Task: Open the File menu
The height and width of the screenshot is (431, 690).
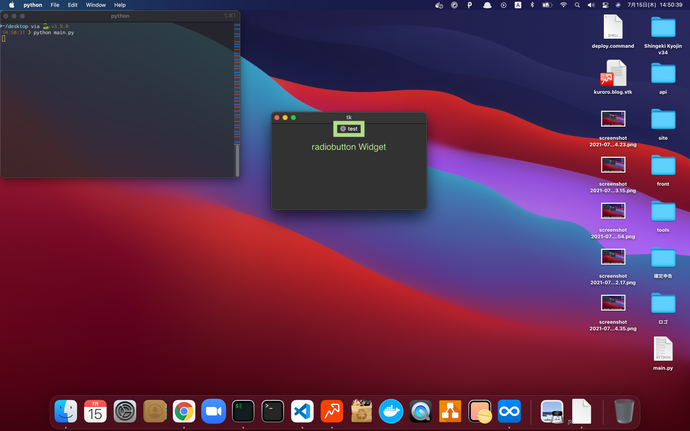Action: click(55, 5)
